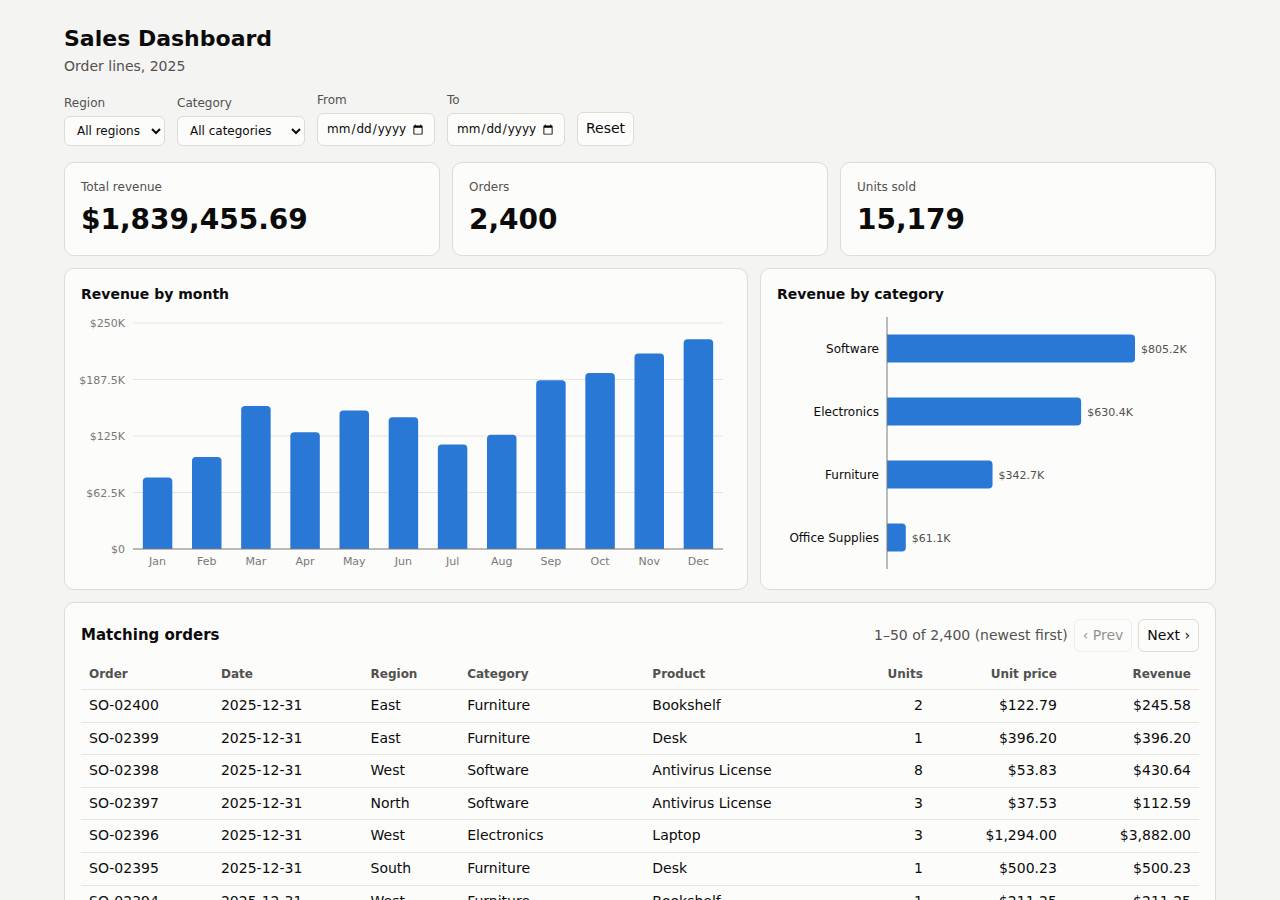This screenshot has height=900, width=1280.
Task: Go to the Next page of orders
Action: point(1168,635)
